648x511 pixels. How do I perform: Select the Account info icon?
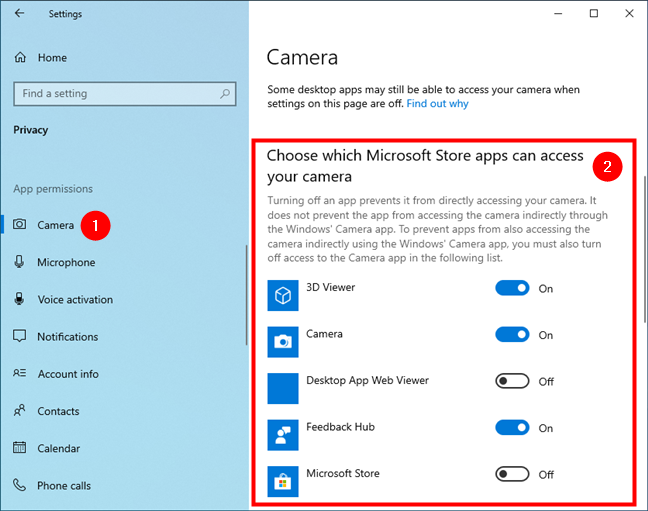19,373
